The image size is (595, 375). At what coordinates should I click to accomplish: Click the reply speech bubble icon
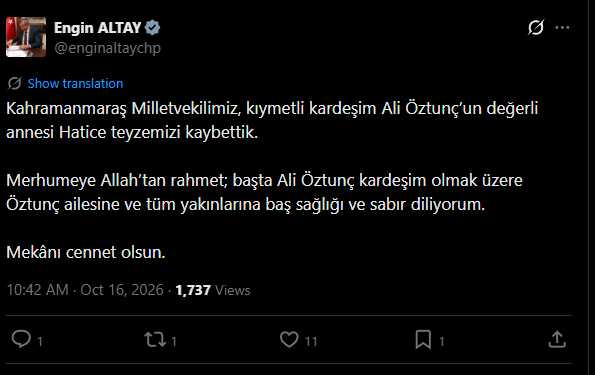[x=21, y=339]
